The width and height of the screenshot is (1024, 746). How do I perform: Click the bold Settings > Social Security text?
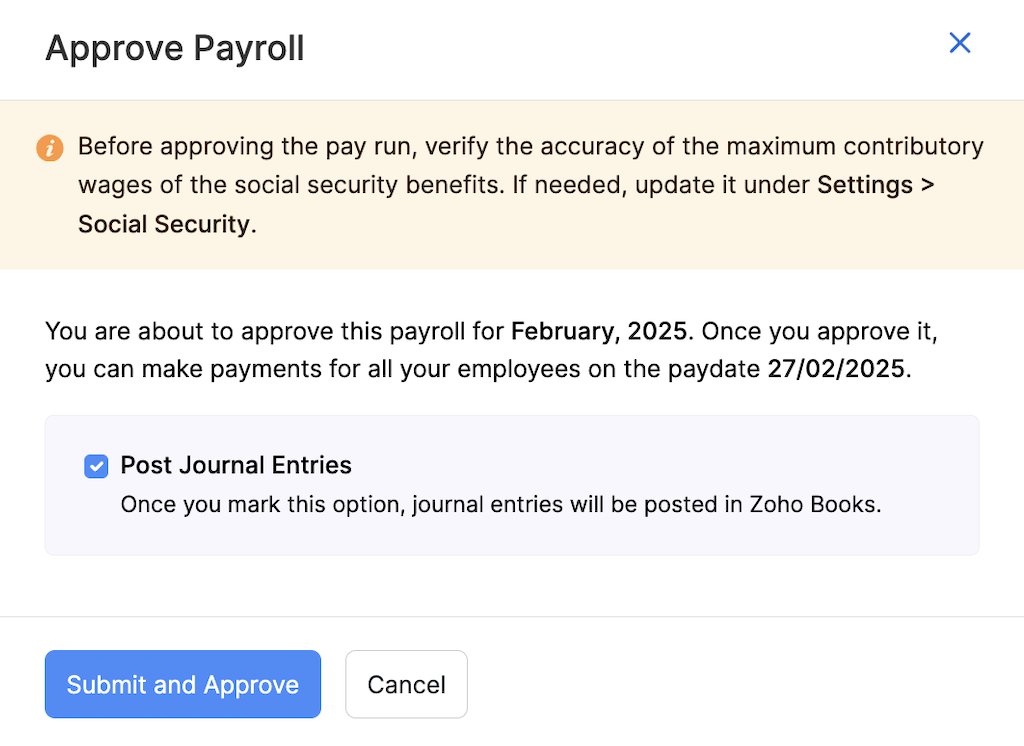pos(875,185)
